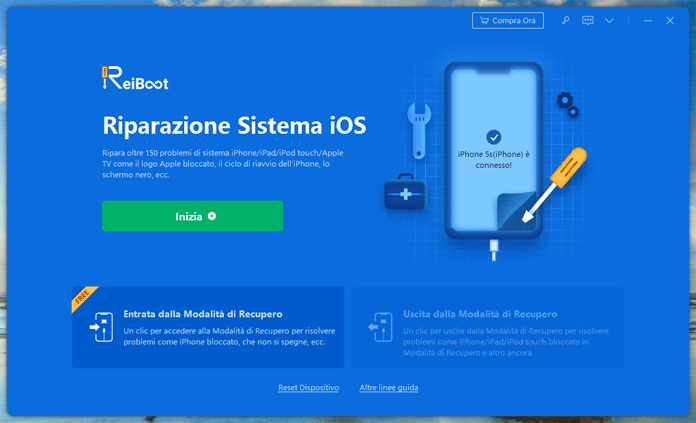Screen dimensions: 696x423
Task: Close the ReiBoot window
Action: [670, 20]
